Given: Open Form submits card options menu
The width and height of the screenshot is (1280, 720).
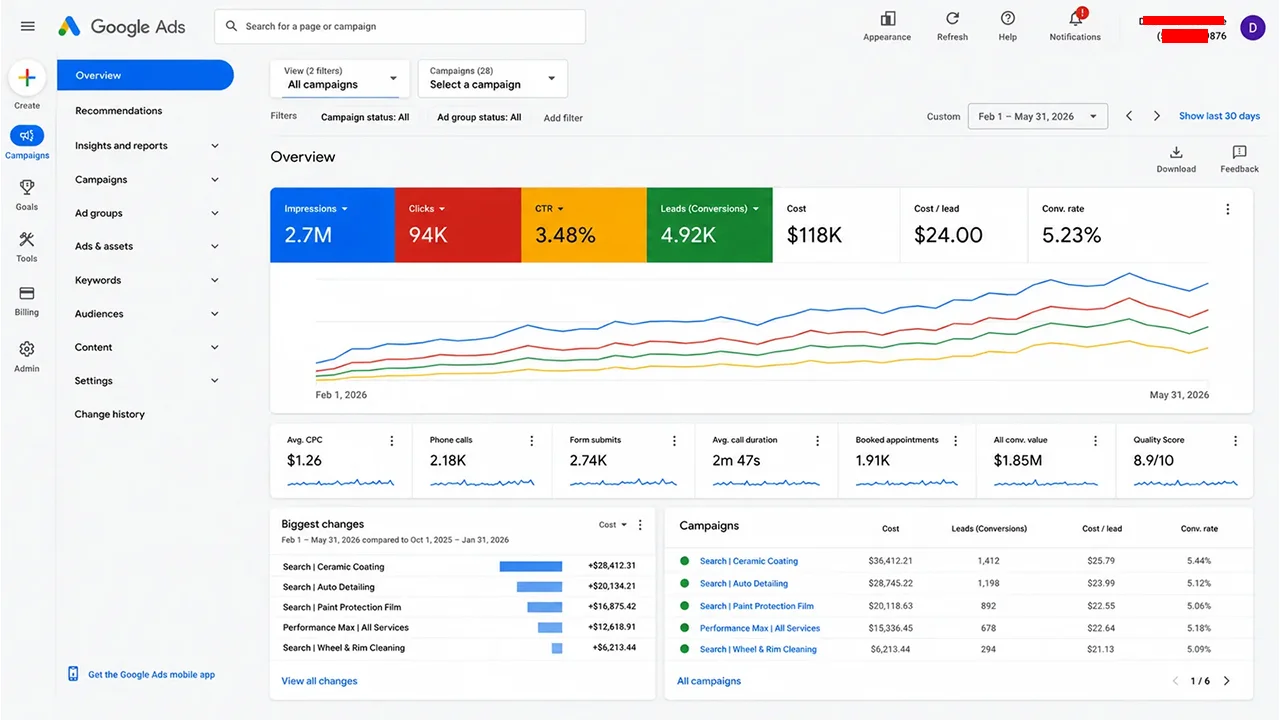Looking at the screenshot, I should [675, 440].
